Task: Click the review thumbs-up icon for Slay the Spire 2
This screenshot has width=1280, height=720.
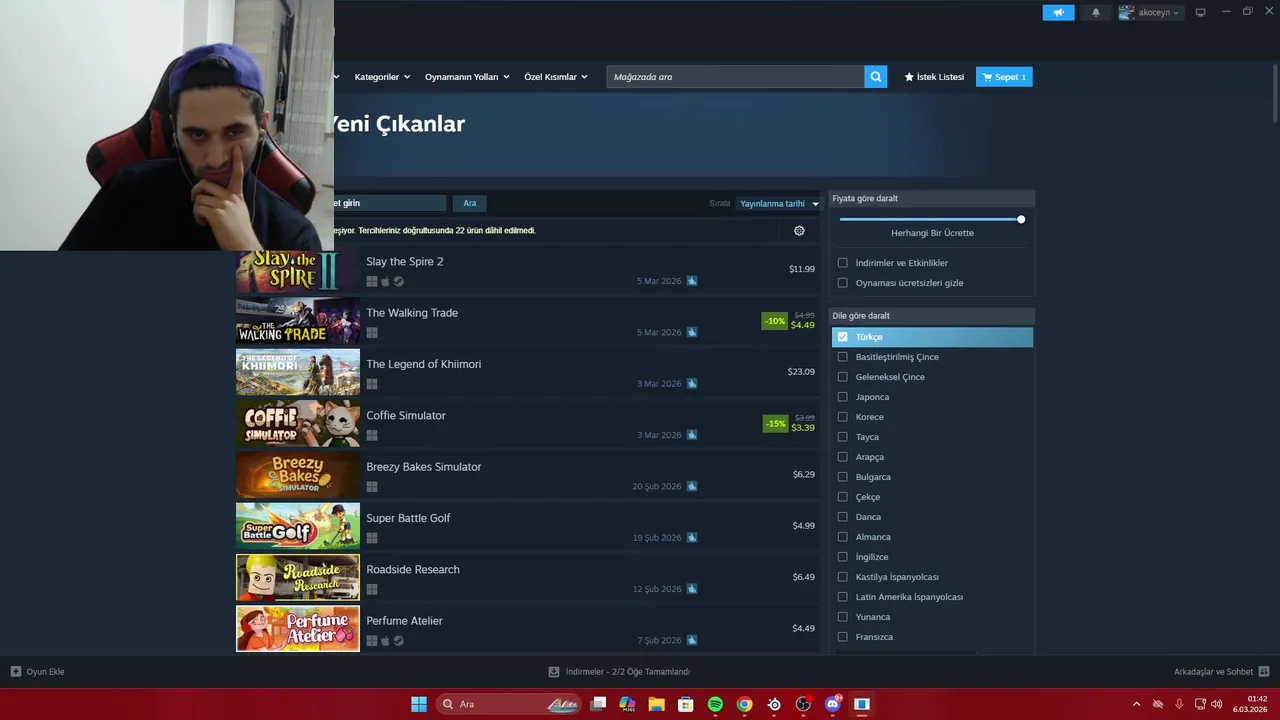Action: tap(692, 281)
